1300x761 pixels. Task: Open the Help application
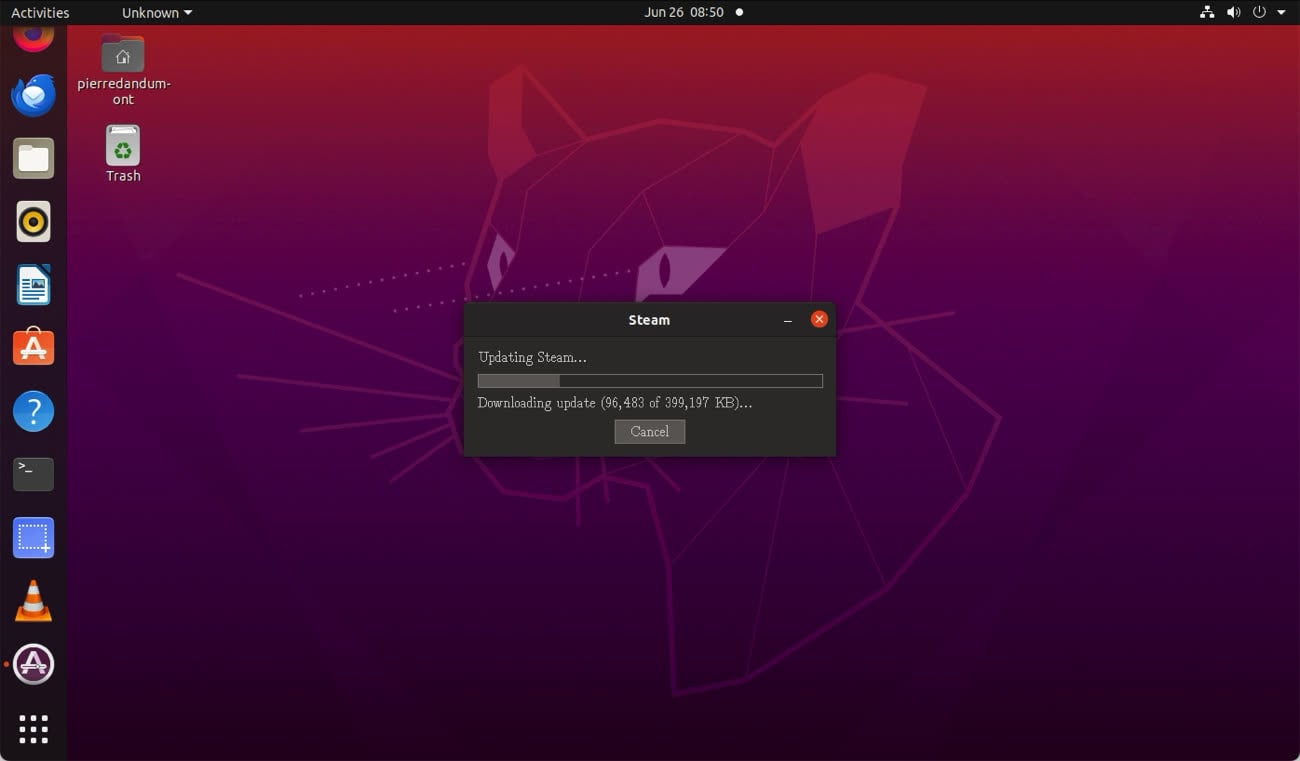(33, 411)
